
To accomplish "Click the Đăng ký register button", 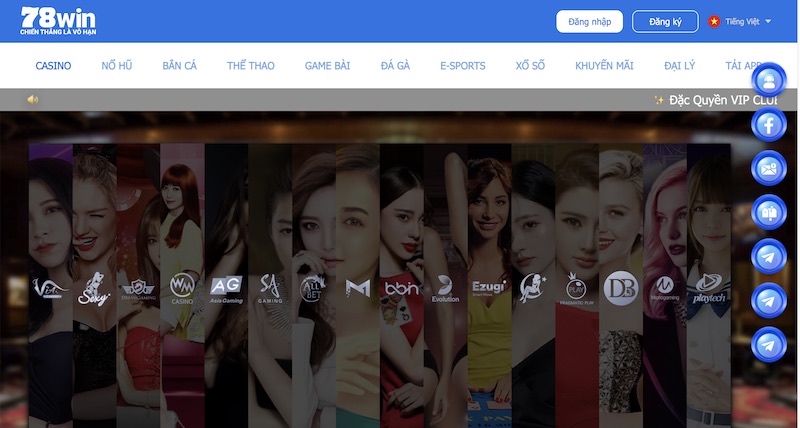I will [665, 21].
